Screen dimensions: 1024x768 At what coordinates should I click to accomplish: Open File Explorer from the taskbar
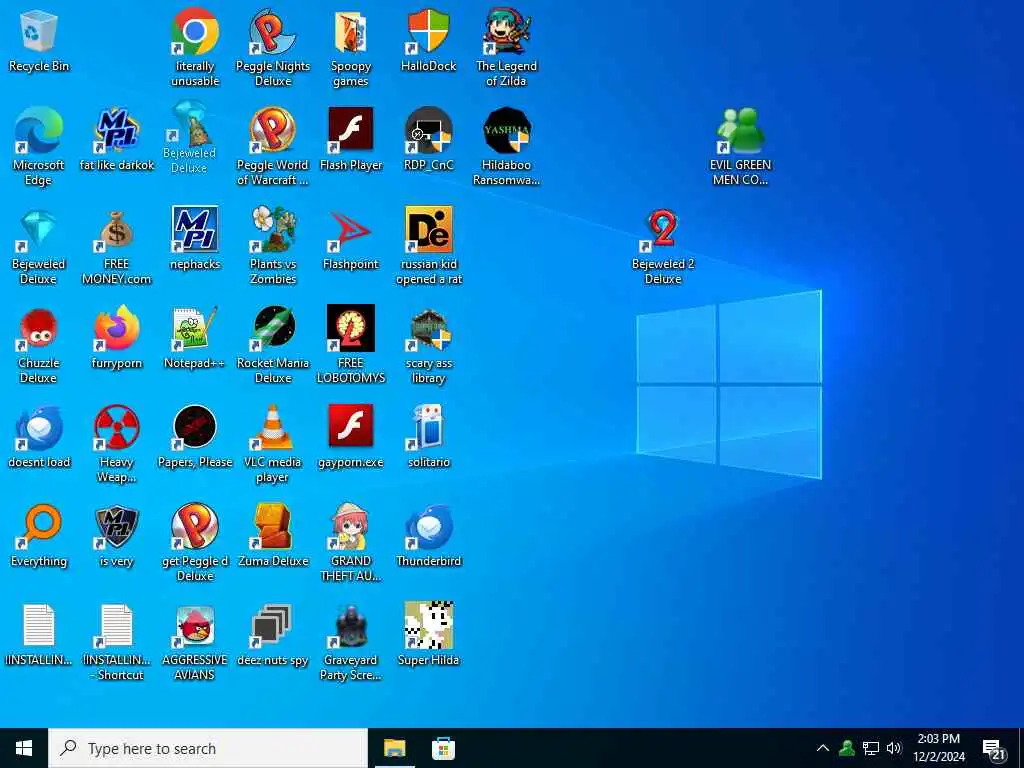(x=394, y=748)
